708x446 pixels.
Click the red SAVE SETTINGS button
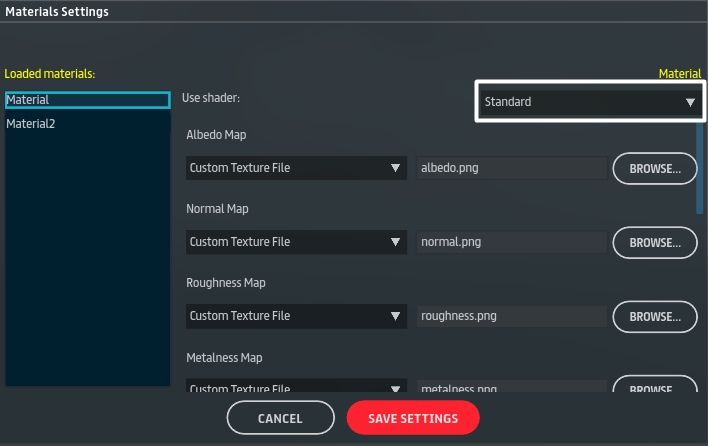click(x=413, y=418)
